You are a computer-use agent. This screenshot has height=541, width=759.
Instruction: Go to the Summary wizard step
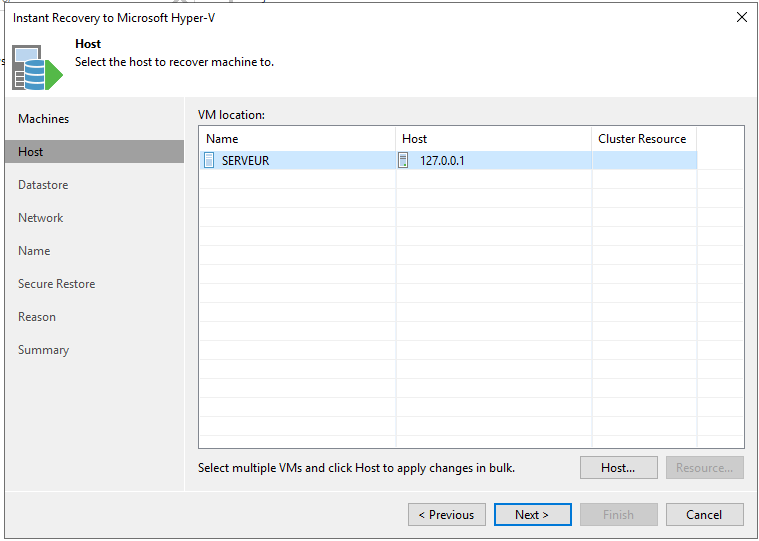pos(44,350)
